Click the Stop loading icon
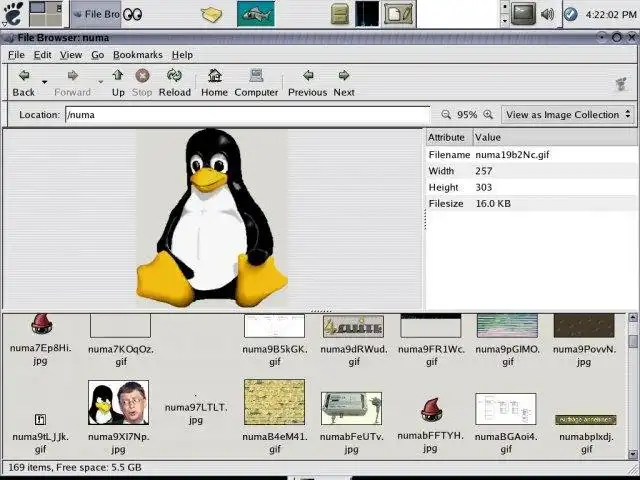The width and height of the screenshot is (640, 480). pos(142,76)
